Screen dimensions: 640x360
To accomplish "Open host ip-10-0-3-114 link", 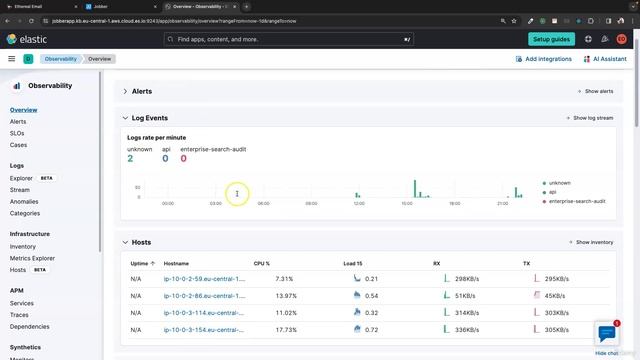I will point(204,313).
